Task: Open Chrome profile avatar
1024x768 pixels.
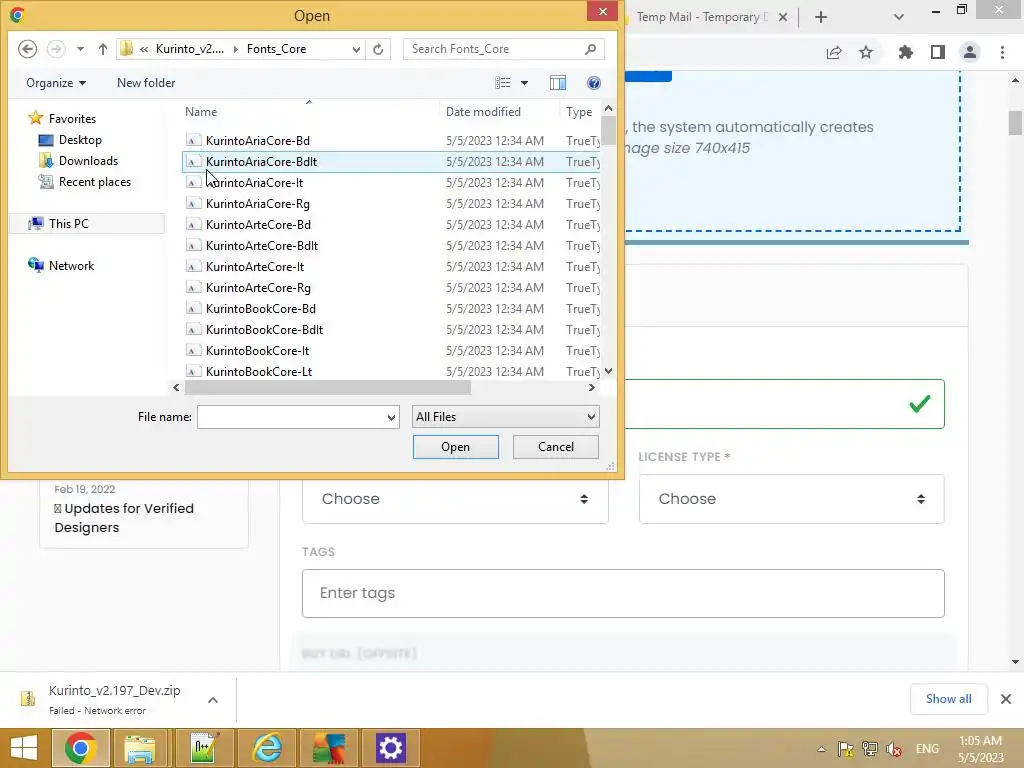Action: 970,52
